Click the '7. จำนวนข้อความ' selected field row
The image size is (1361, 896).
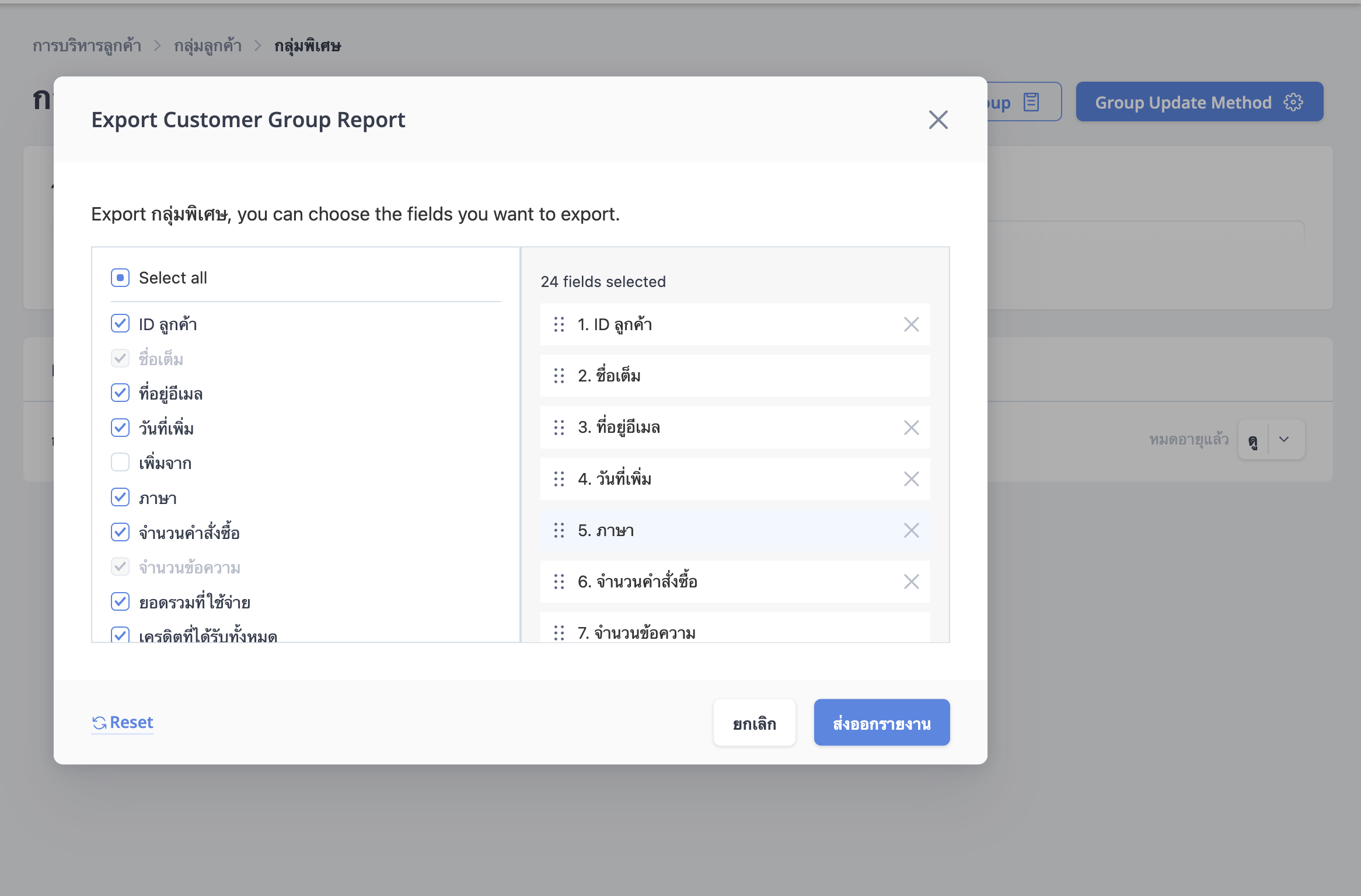[x=735, y=627]
